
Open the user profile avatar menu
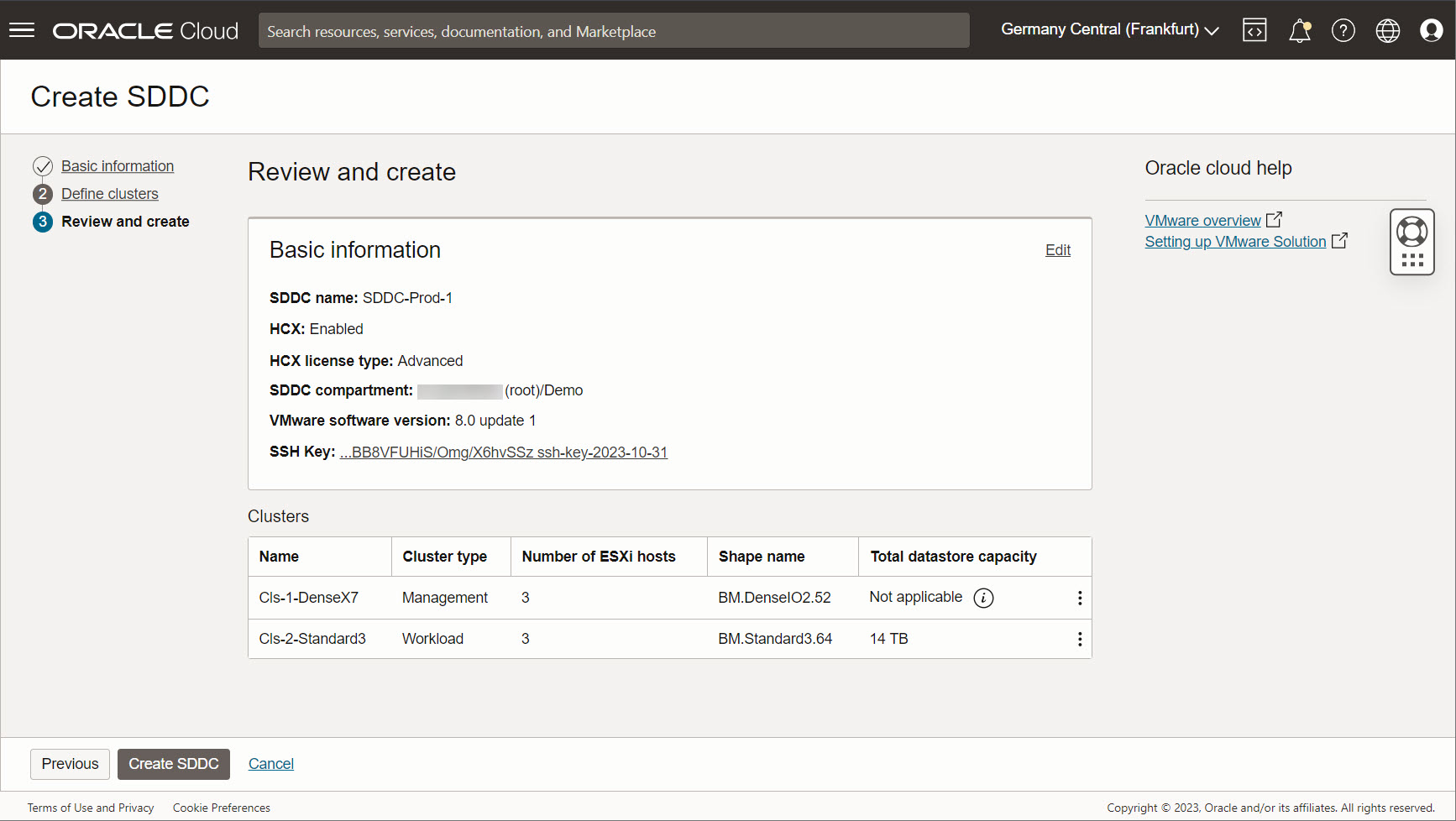pyautogui.click(x=1432, y=30)
